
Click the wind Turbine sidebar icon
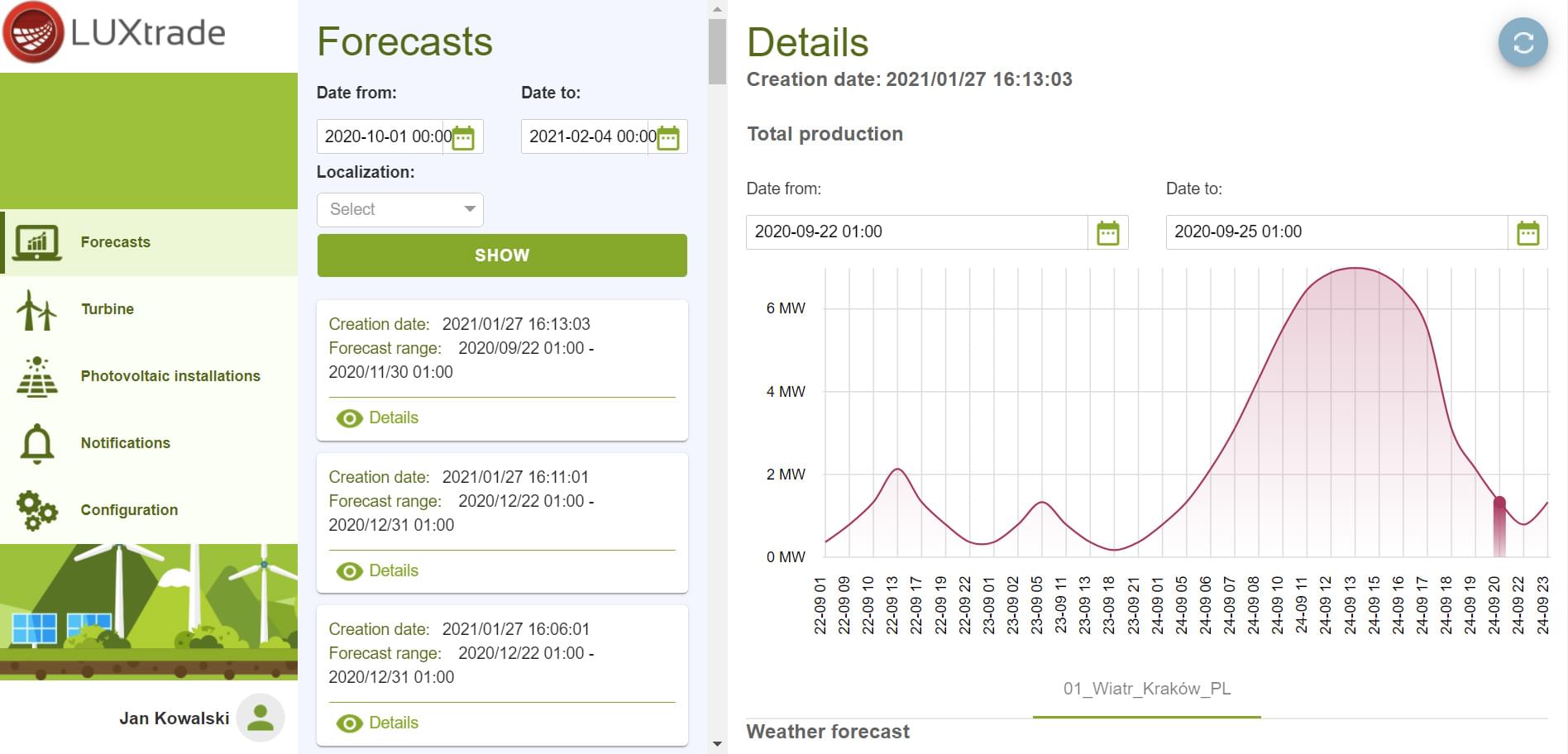(x=36, y=309)
